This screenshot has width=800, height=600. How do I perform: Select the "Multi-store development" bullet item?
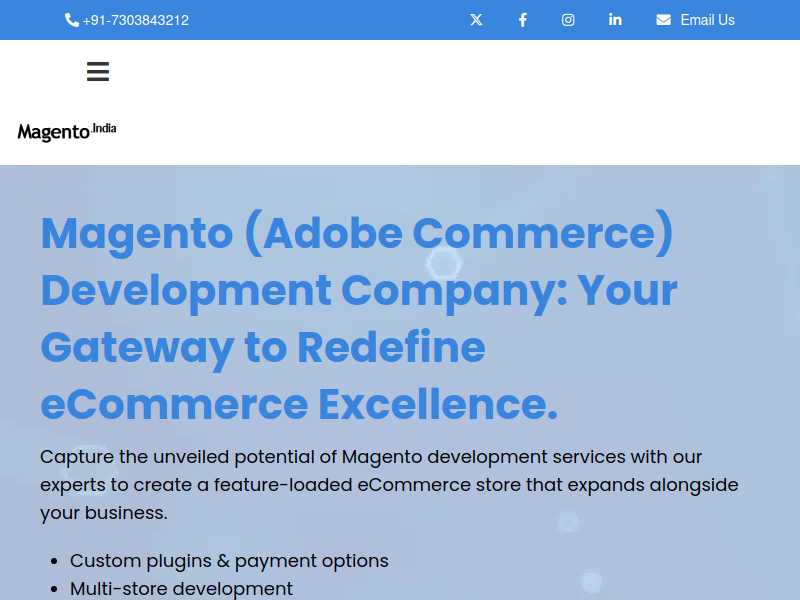[x=181, y=588]
